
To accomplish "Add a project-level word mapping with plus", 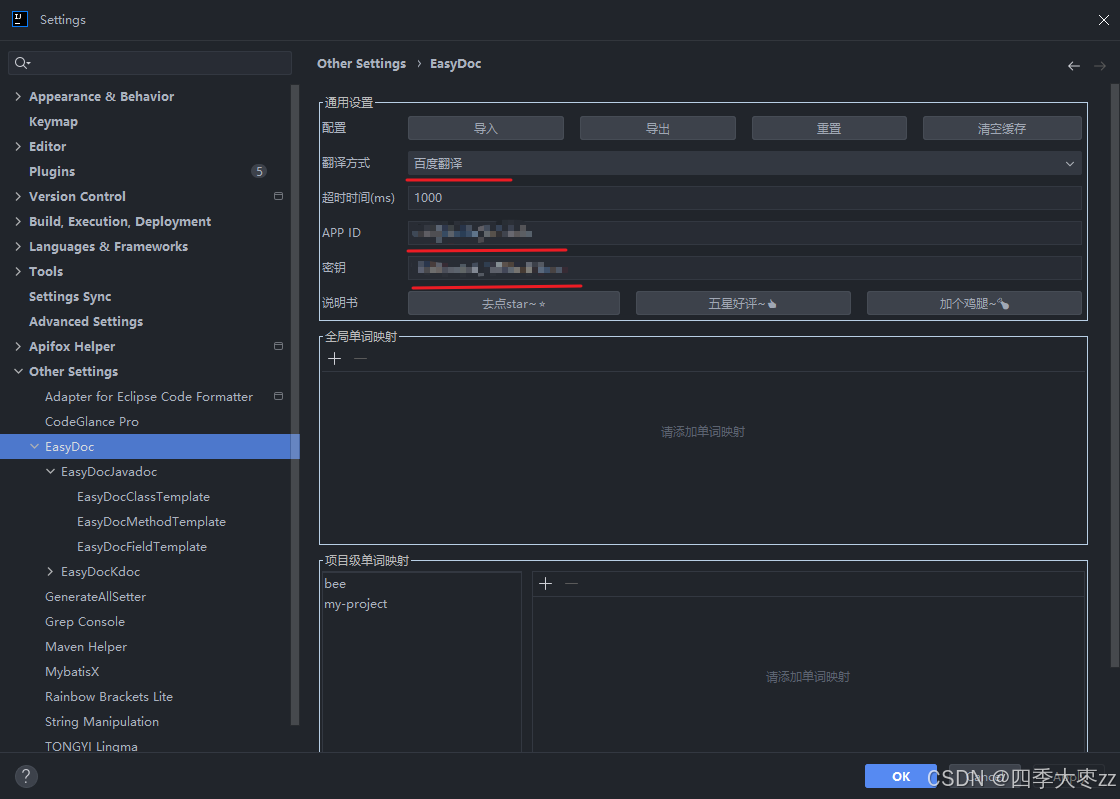I will (545, 583).
